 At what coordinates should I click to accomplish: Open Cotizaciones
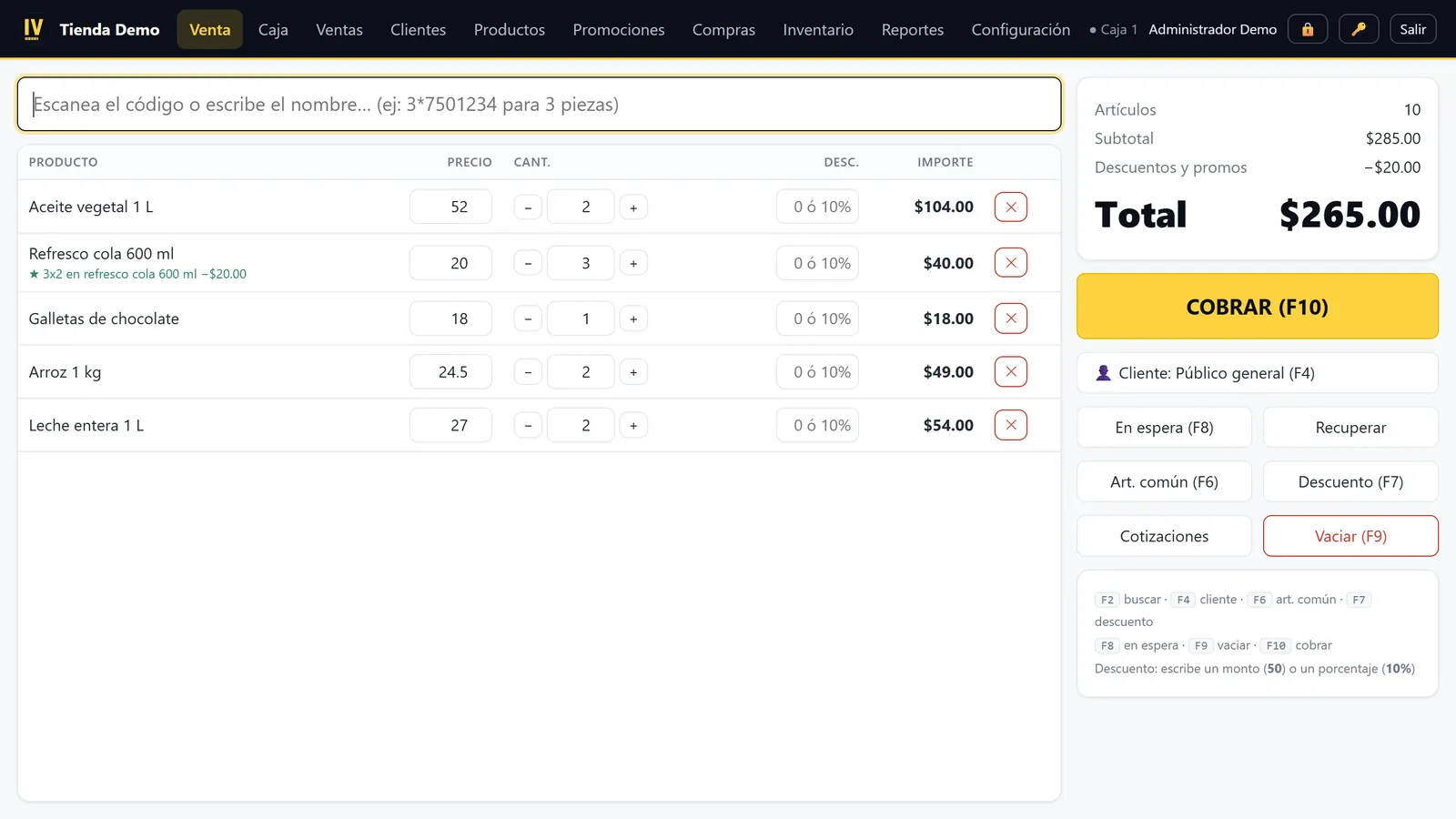[1165, 536]
